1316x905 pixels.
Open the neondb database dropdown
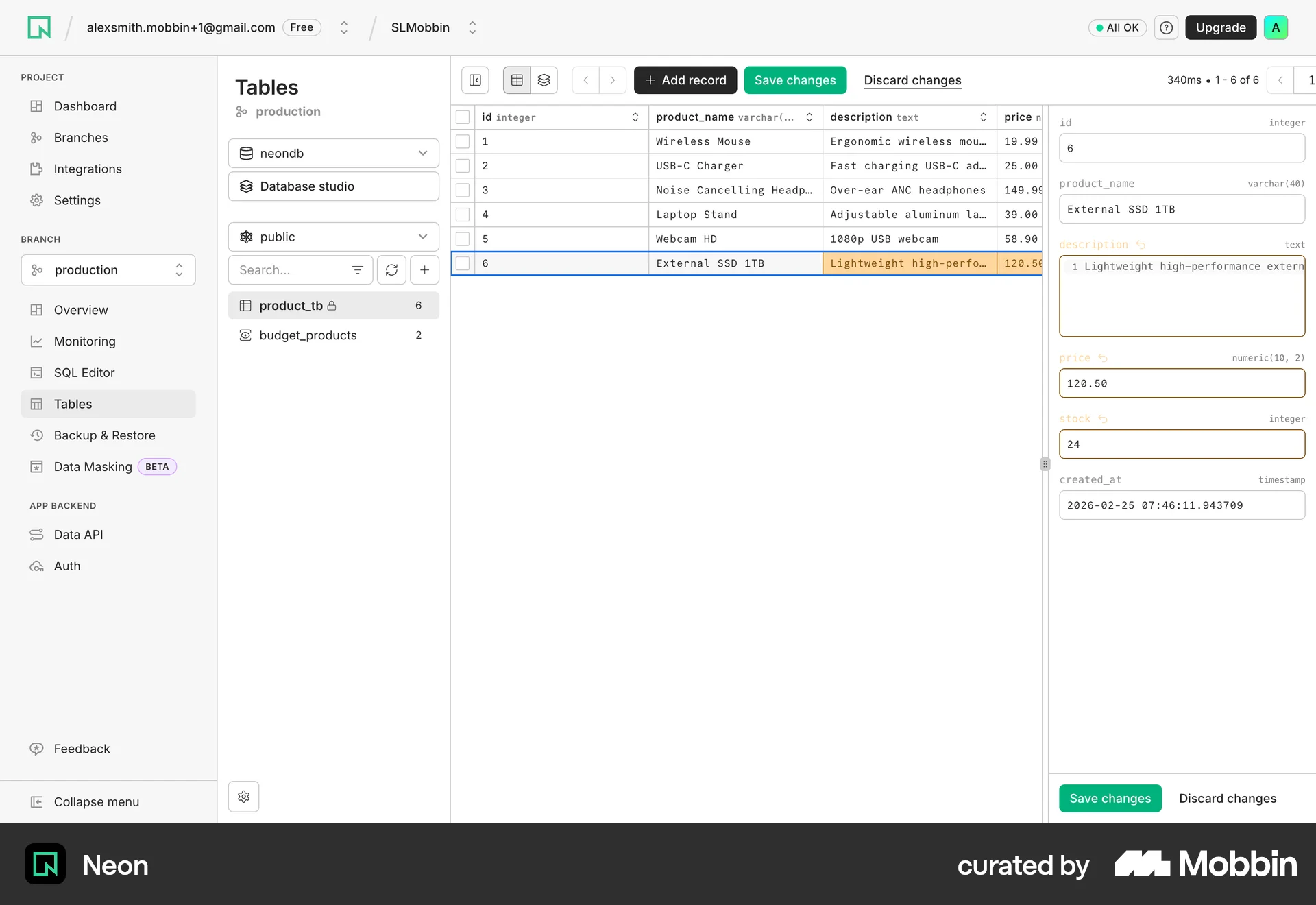tap(334, 154)
